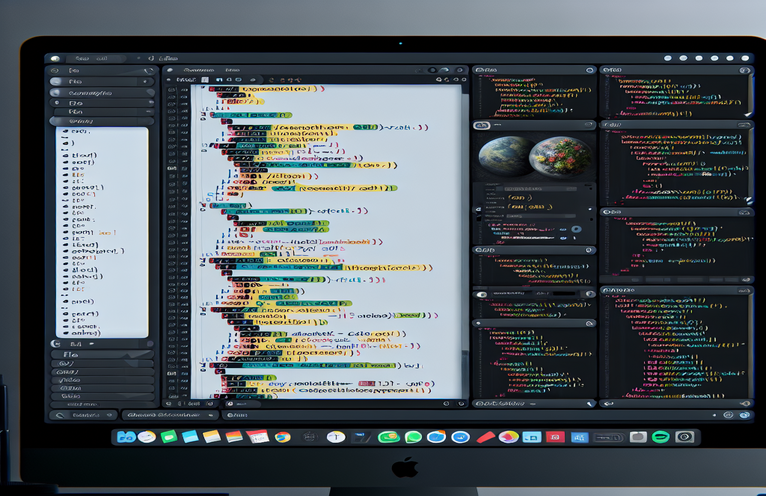Toggle the first line-number gutter marker in editor

click(173, 90)
